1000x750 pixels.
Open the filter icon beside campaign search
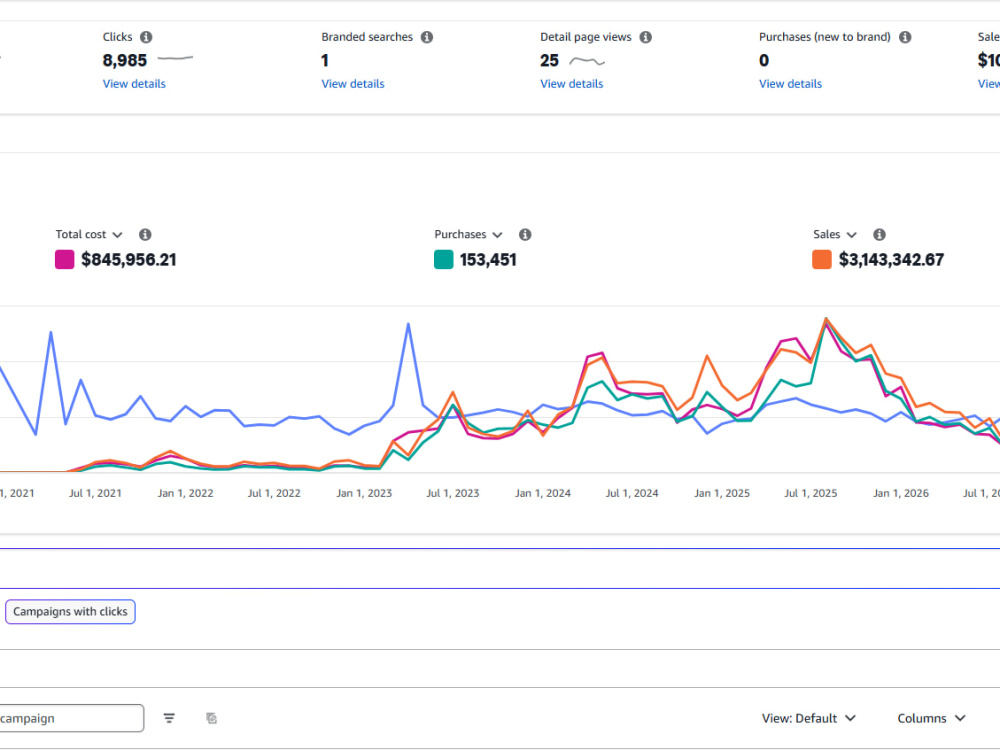click(x=169, y=719)
